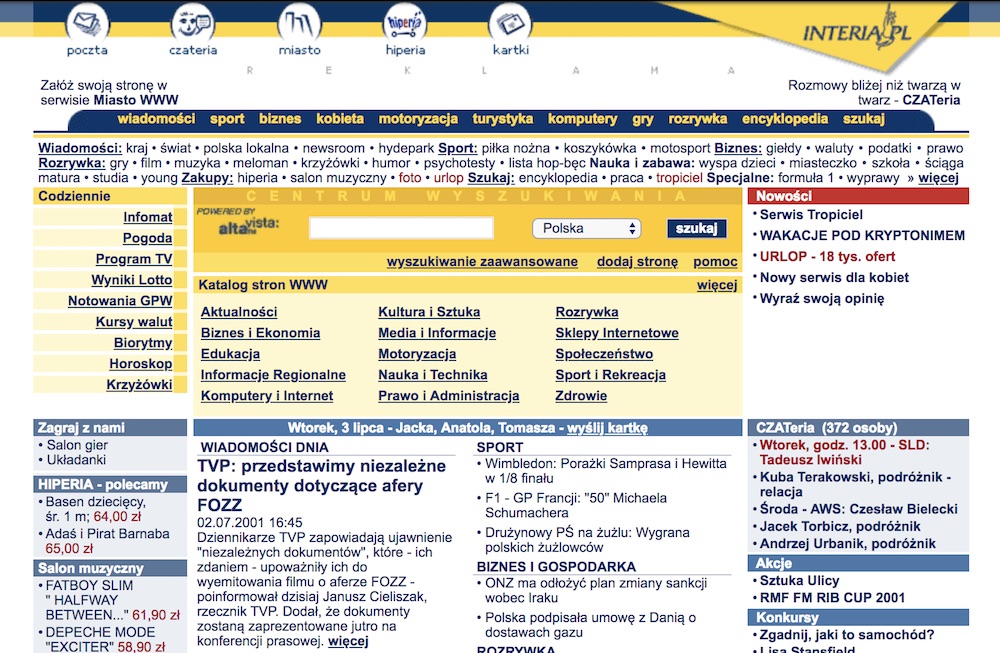Open Sport i Rekreacja category
Viewport: 1000px width, 653px height.
(x=610, y=375)
